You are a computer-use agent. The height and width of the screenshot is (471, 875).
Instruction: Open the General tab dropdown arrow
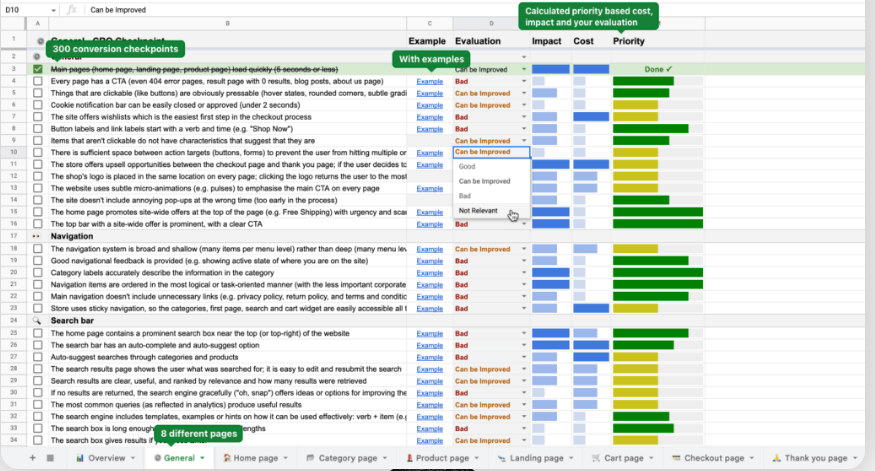(203, 458)
